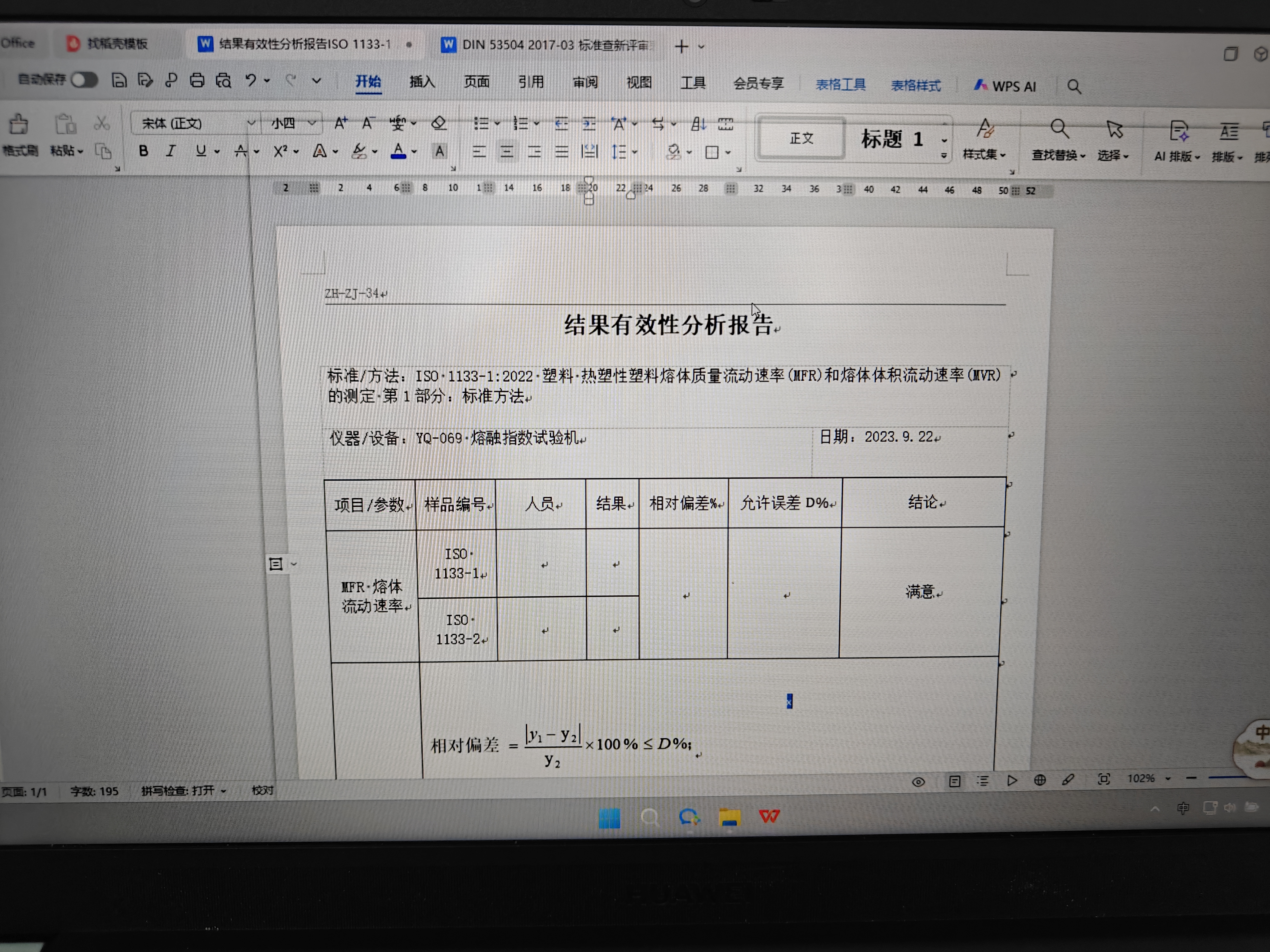Apply the Heading 1 style
This screenshot has height=952, width=1270.
click(893, 139)
